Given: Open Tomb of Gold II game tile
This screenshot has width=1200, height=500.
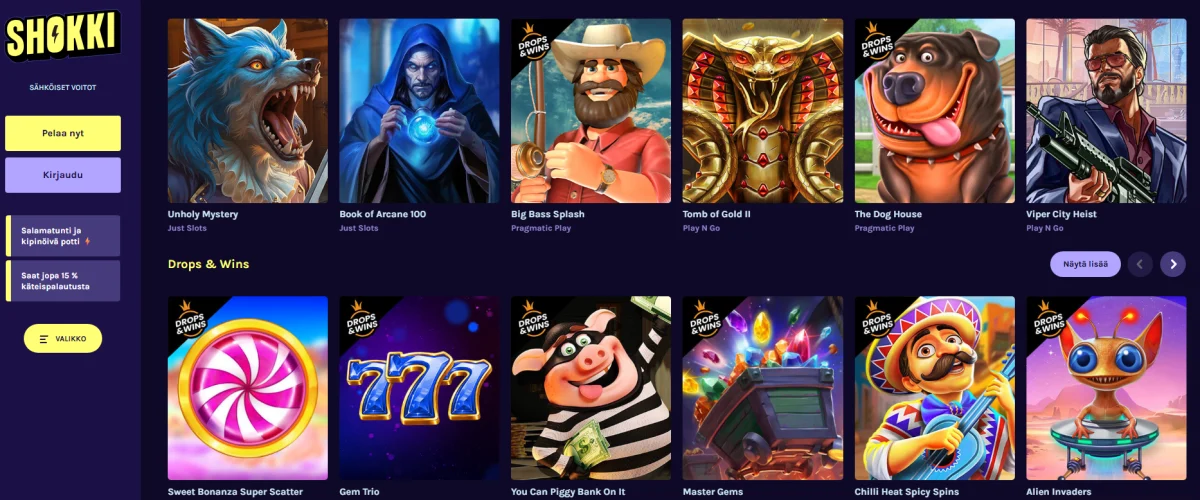Looking at the screenshot, I should tap(763, 111).
